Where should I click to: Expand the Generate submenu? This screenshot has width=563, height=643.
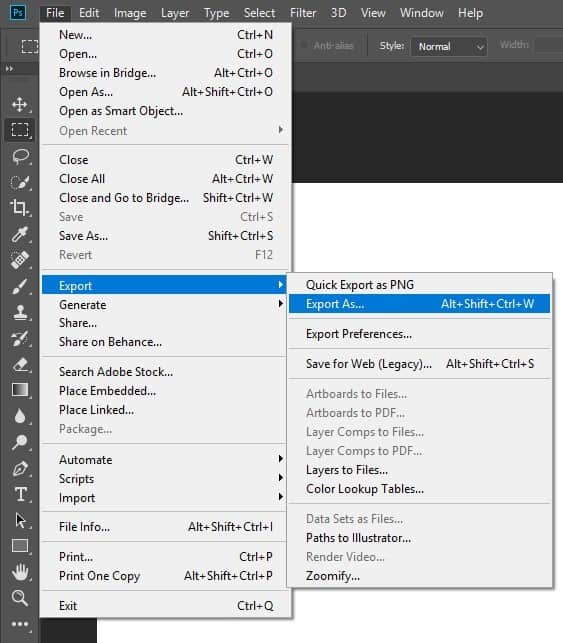pos(166,304)
